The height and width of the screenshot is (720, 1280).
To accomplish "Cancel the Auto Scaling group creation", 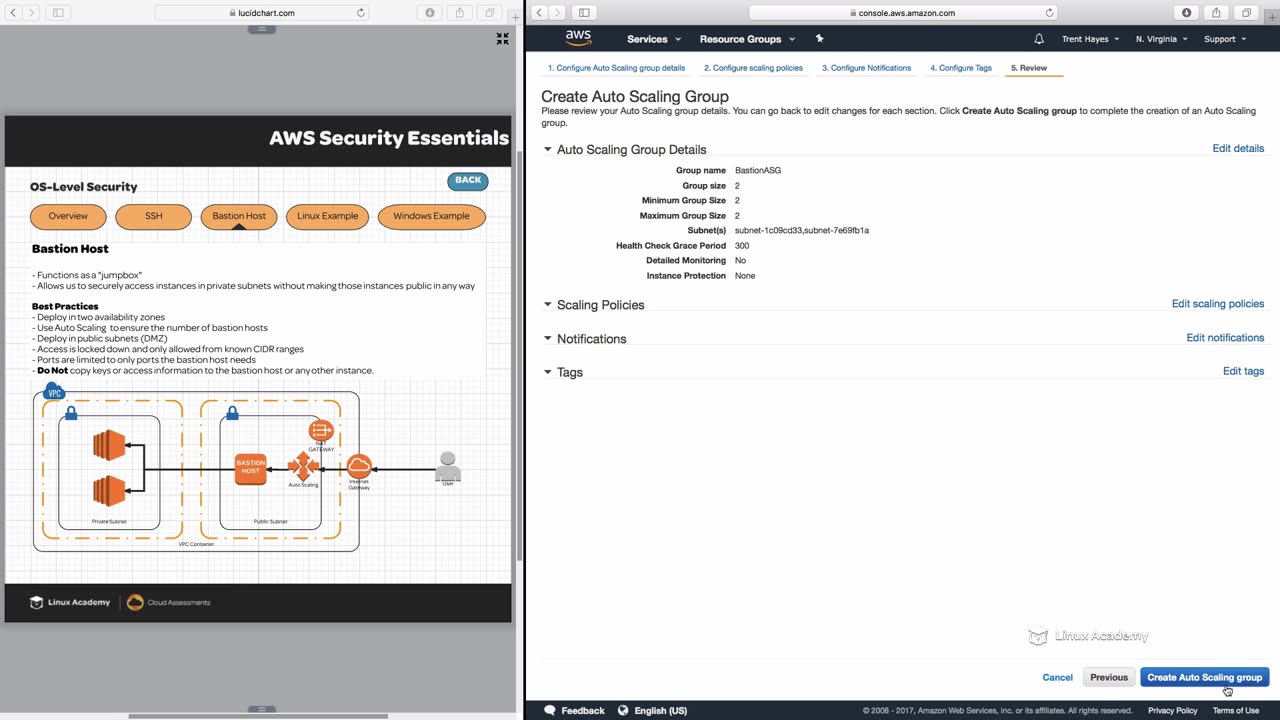I will 1057,677.
